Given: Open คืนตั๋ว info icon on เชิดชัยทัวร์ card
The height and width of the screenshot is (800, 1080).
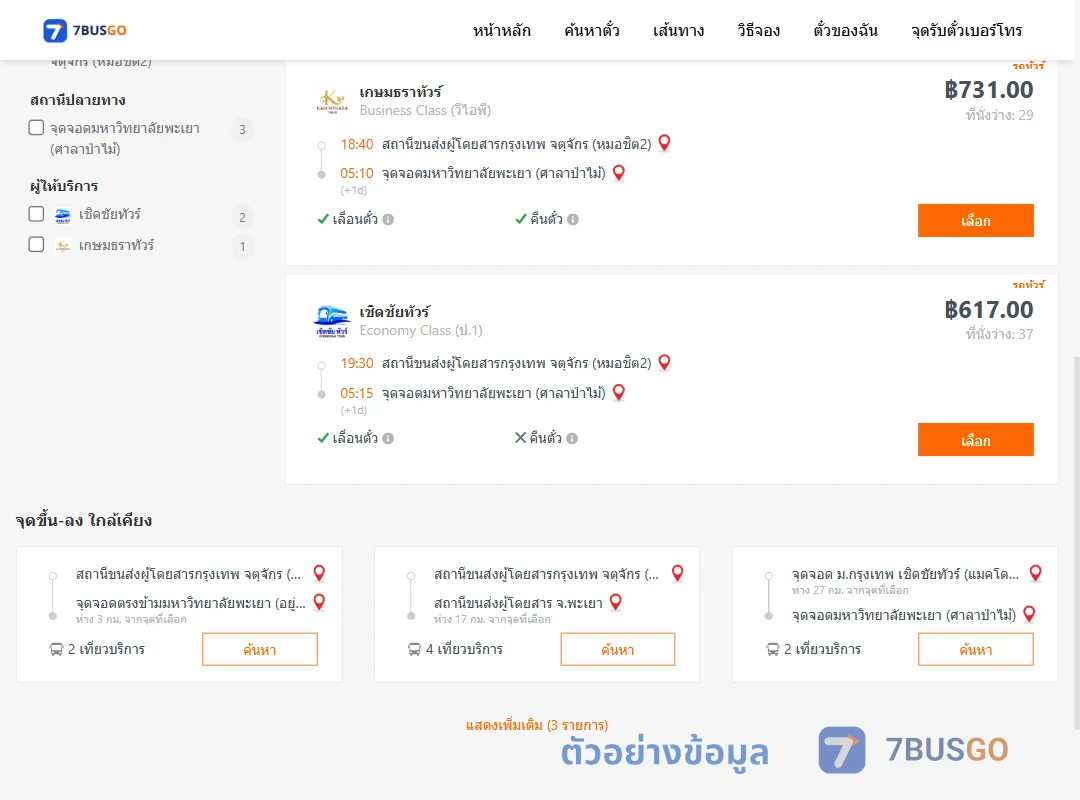Looking at the screenshot, I should coord(572,438).
